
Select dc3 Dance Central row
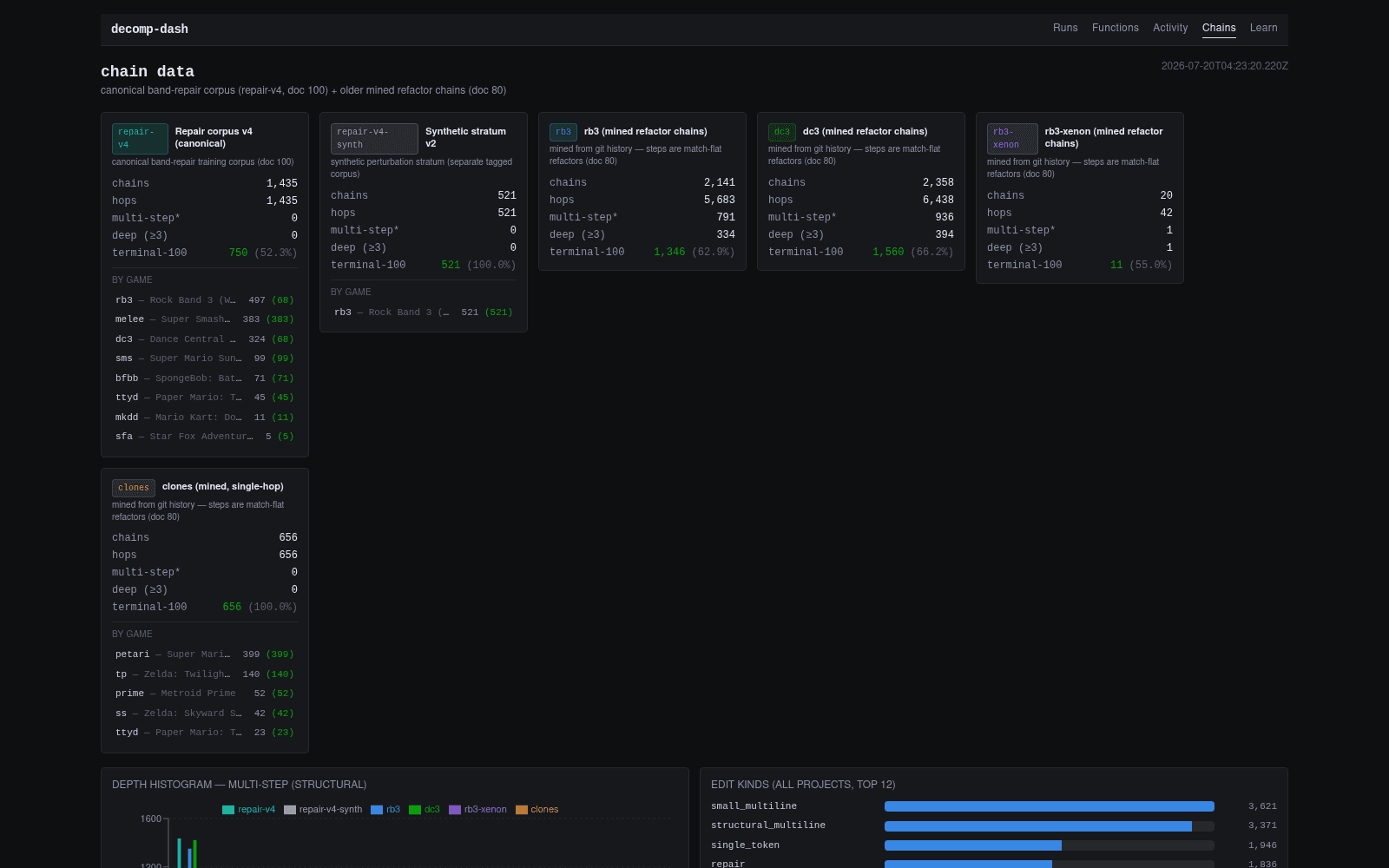205,339
